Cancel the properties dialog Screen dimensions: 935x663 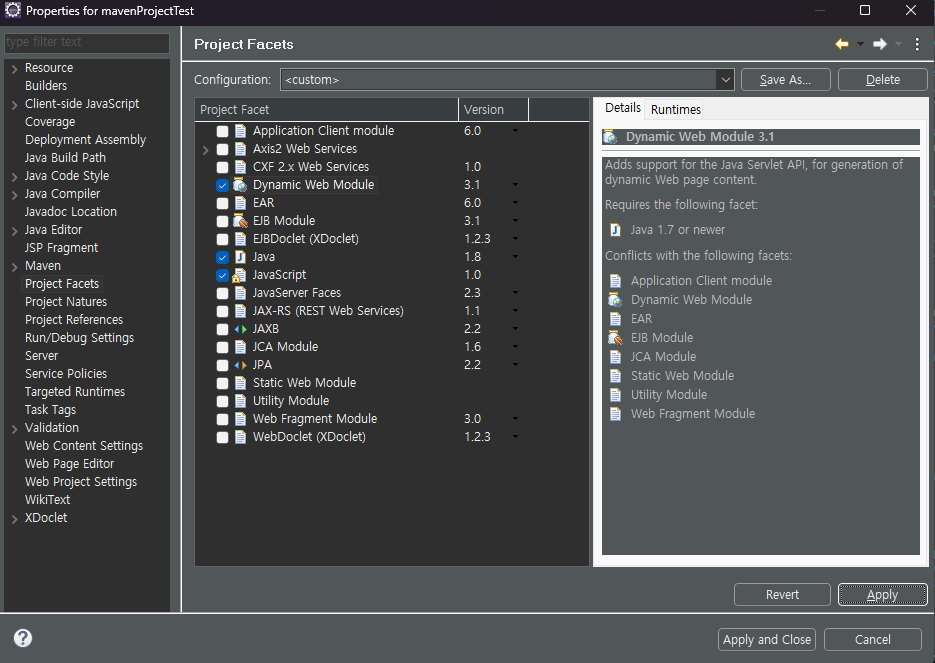click(873, 639)
